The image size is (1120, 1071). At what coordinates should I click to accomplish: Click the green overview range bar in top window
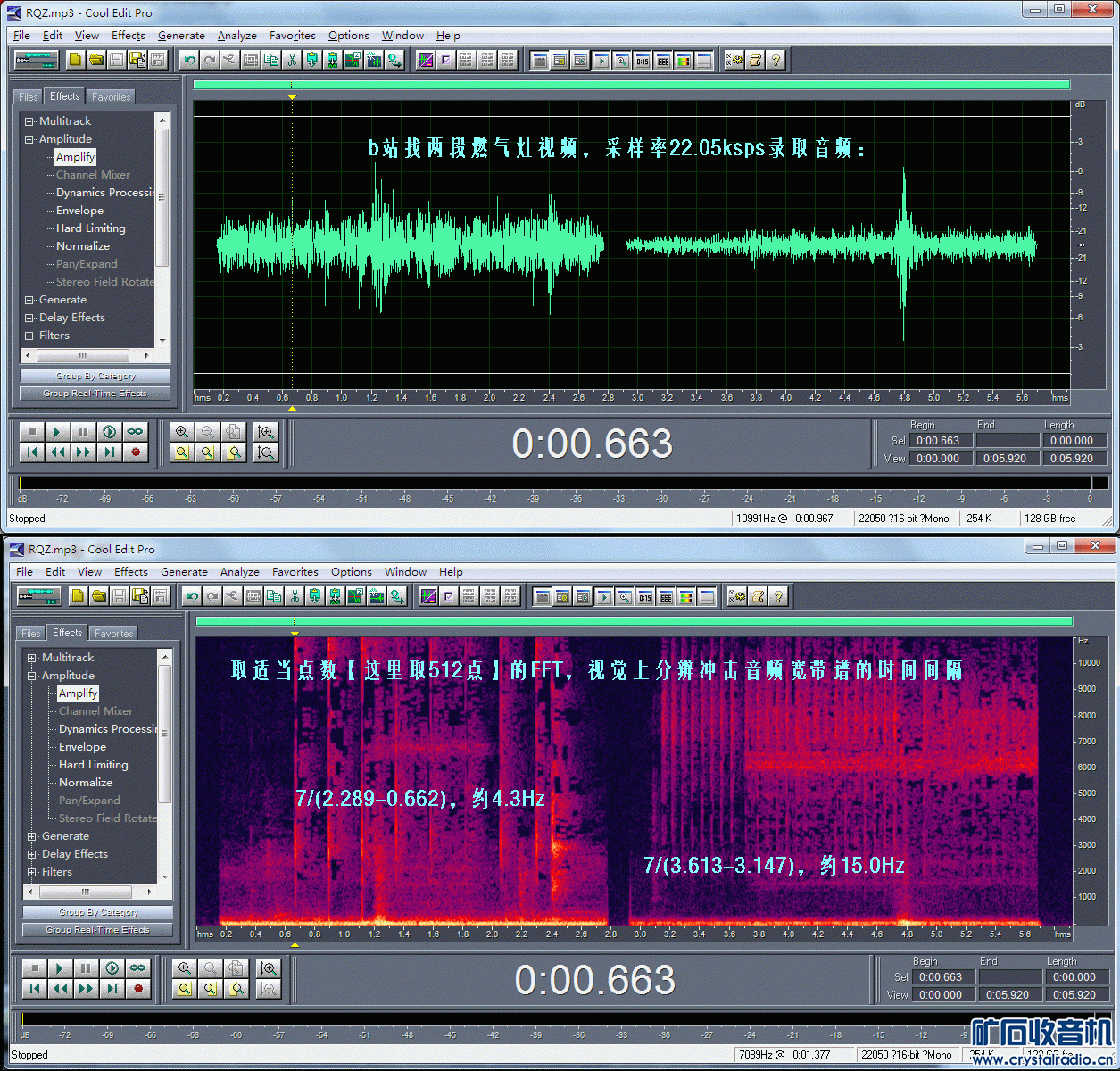(x=631, y=85)
